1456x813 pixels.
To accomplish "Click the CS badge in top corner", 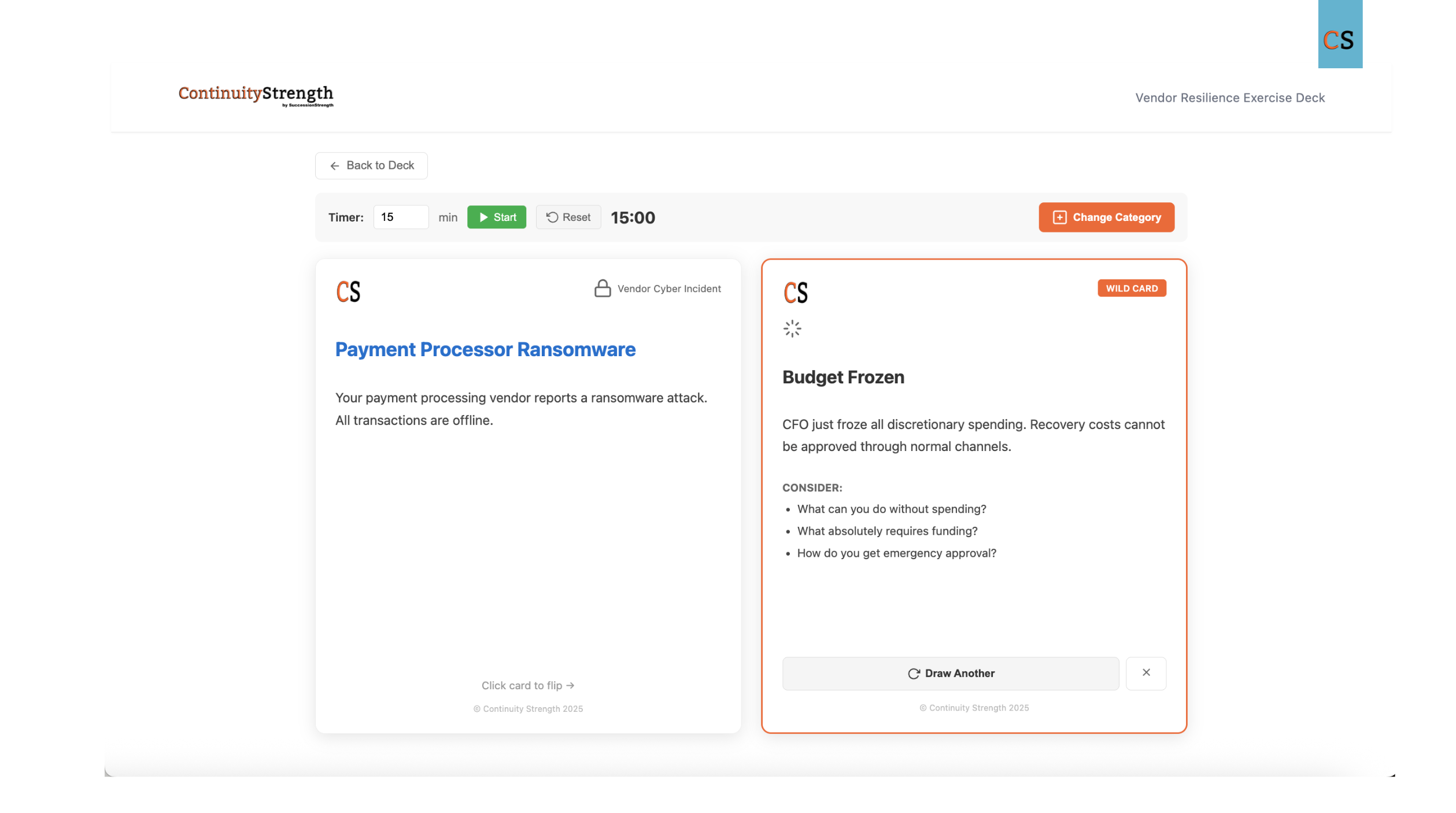I will [x=1339, y=39].
